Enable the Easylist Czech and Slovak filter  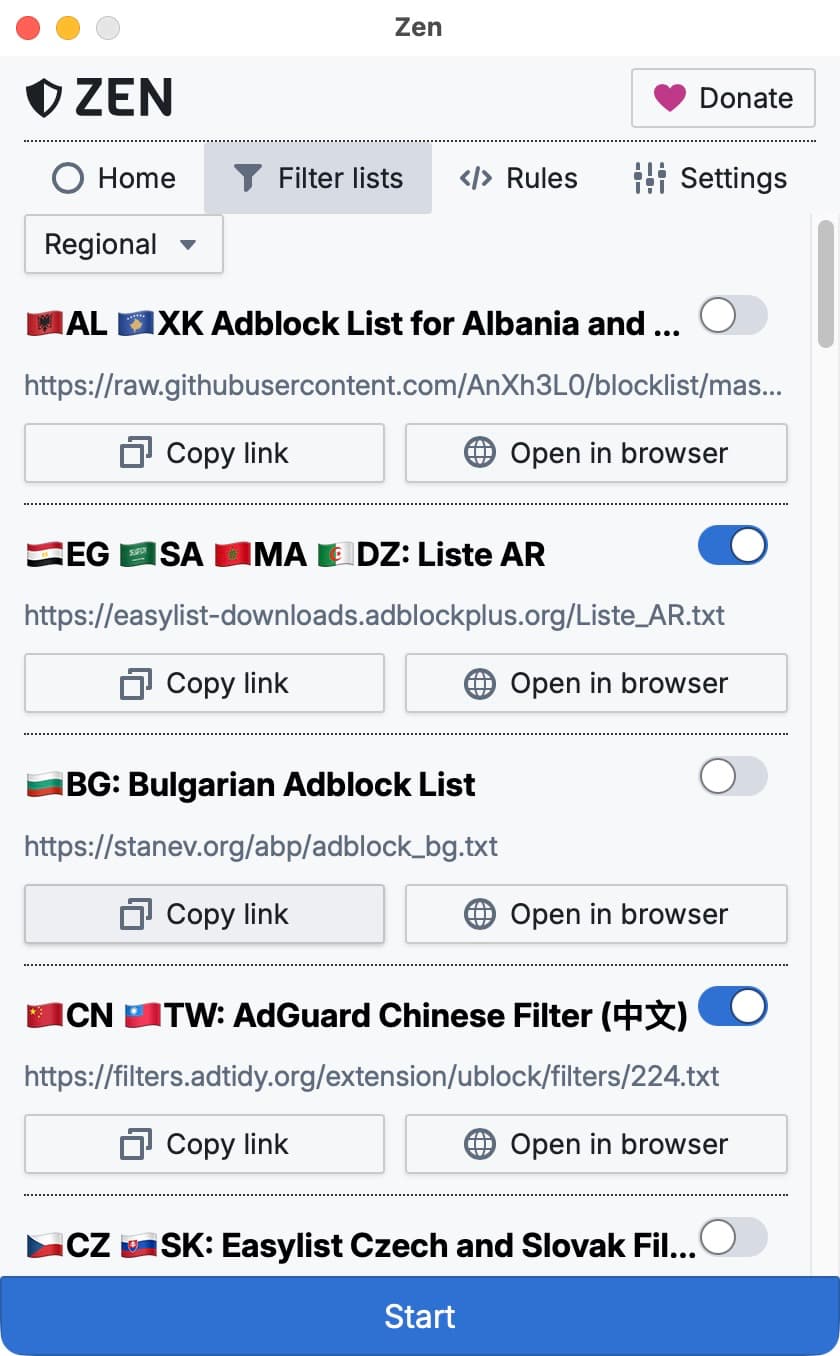coord(733,1238)
